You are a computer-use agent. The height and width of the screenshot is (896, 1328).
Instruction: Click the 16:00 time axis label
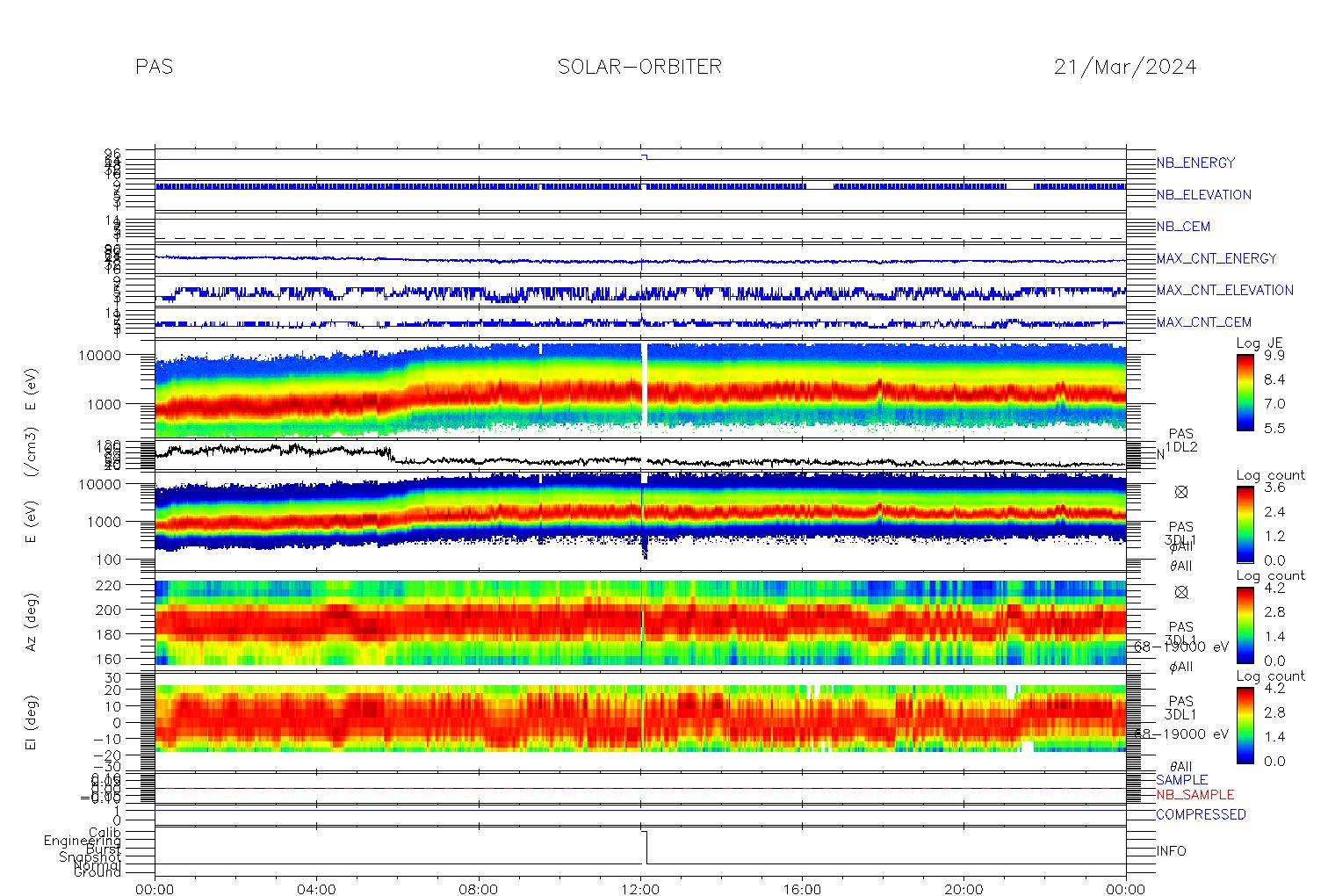802,889
